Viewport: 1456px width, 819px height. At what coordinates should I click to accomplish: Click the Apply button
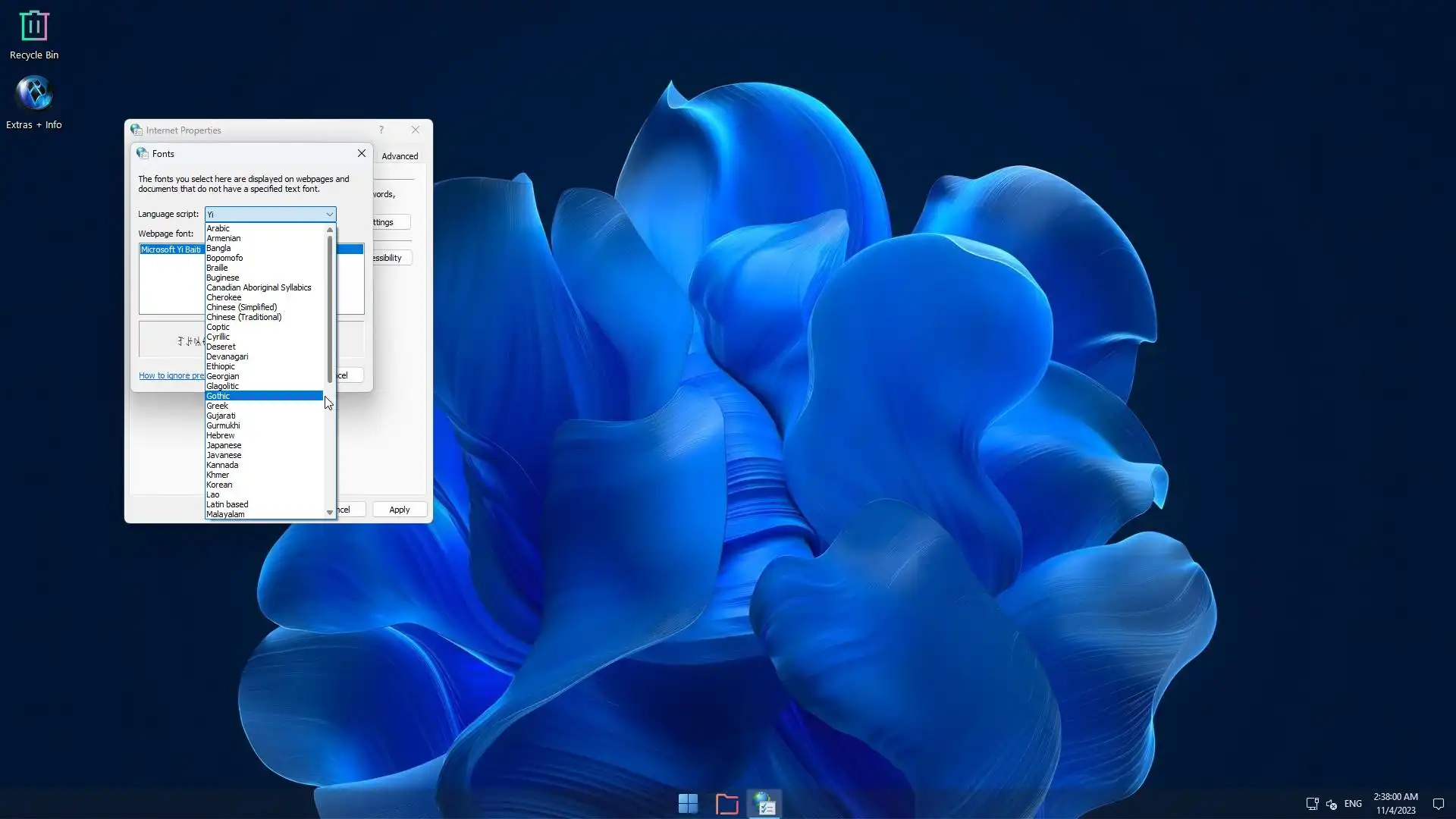pyautogui.click(x=399, y=510)
